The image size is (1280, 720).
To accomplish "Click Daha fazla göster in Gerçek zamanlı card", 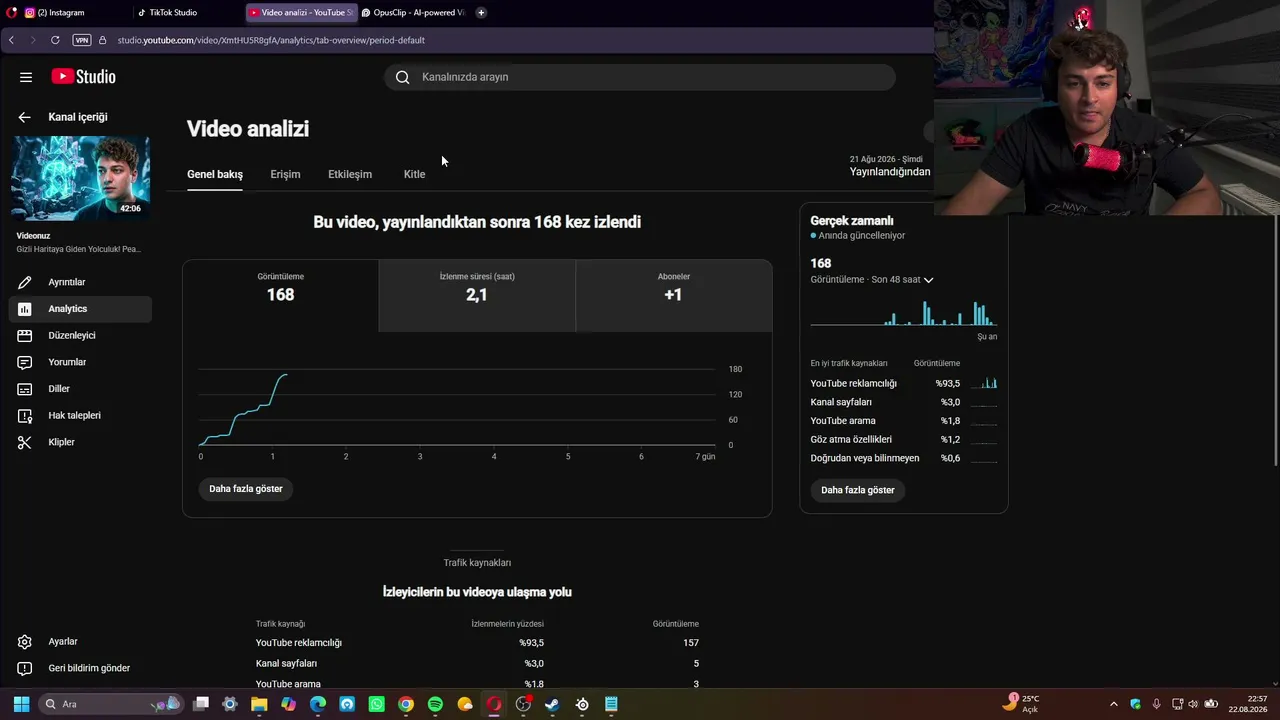I will 858,490.
